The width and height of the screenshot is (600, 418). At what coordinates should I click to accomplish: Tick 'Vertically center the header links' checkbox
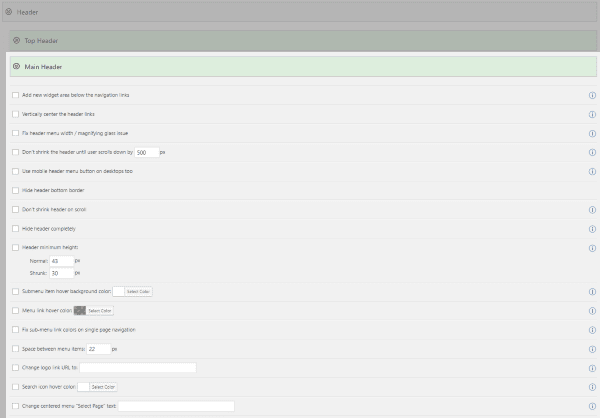click(x=15, y=114)
